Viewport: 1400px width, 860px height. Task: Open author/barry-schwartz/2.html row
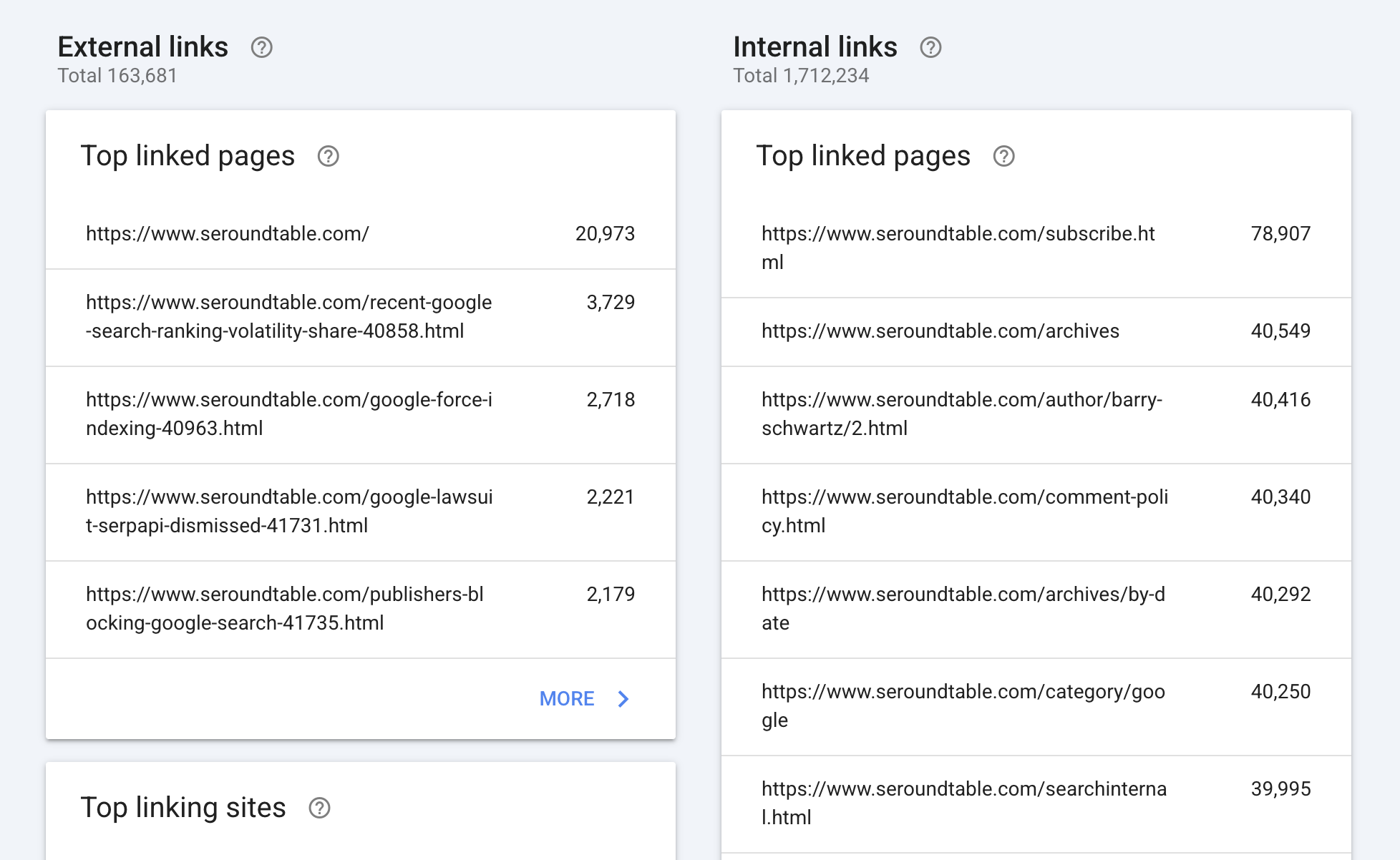[x=1036, y=414]
